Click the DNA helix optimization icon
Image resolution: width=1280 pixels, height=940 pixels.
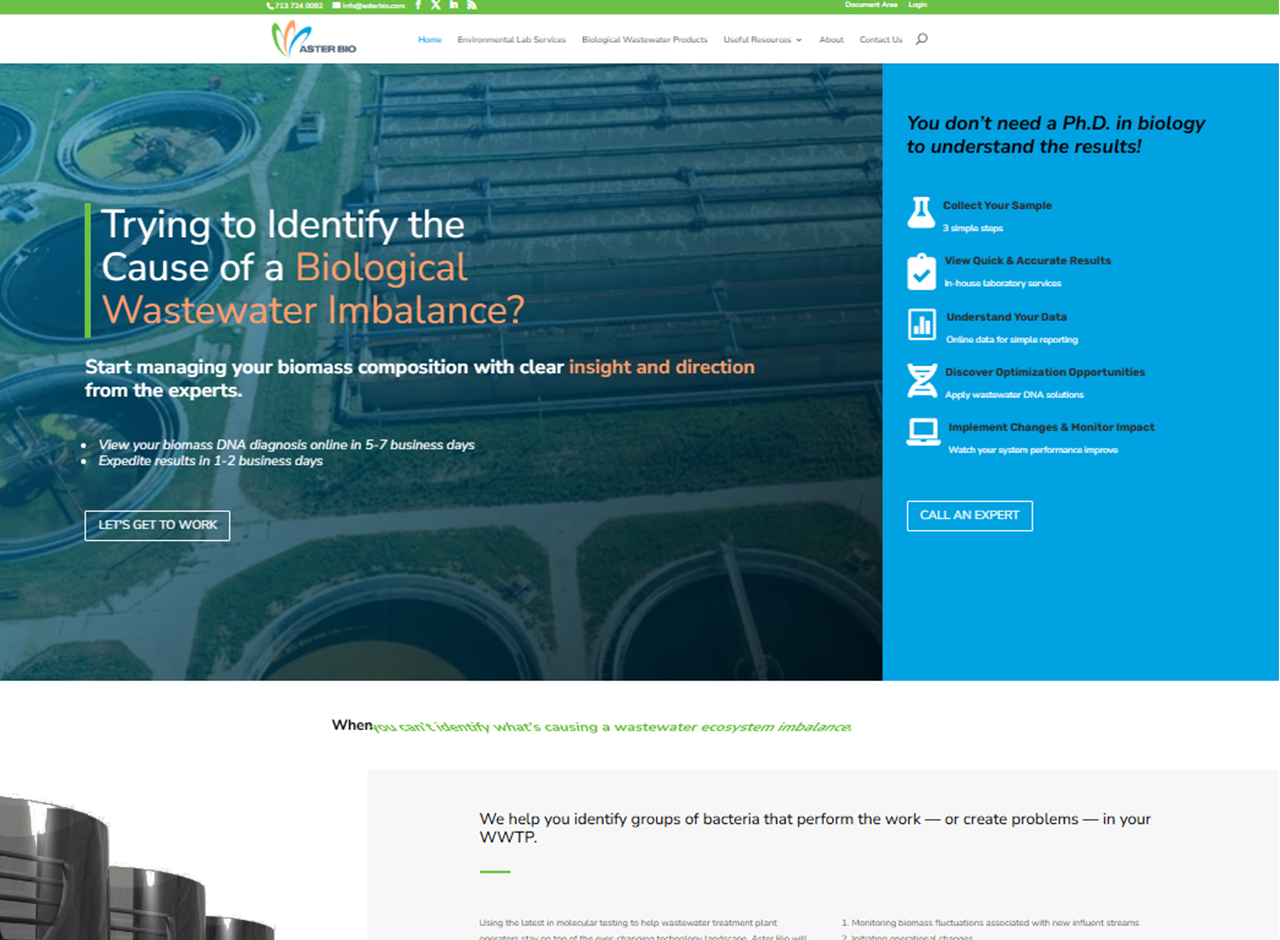click(x=921, y=381)
